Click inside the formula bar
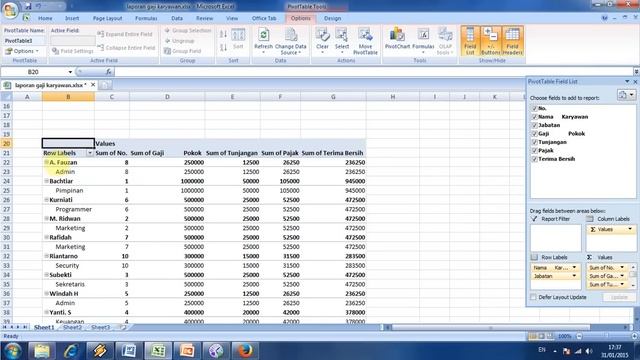Viewport: 640px width, 360px height. click(x=373, y=72)
